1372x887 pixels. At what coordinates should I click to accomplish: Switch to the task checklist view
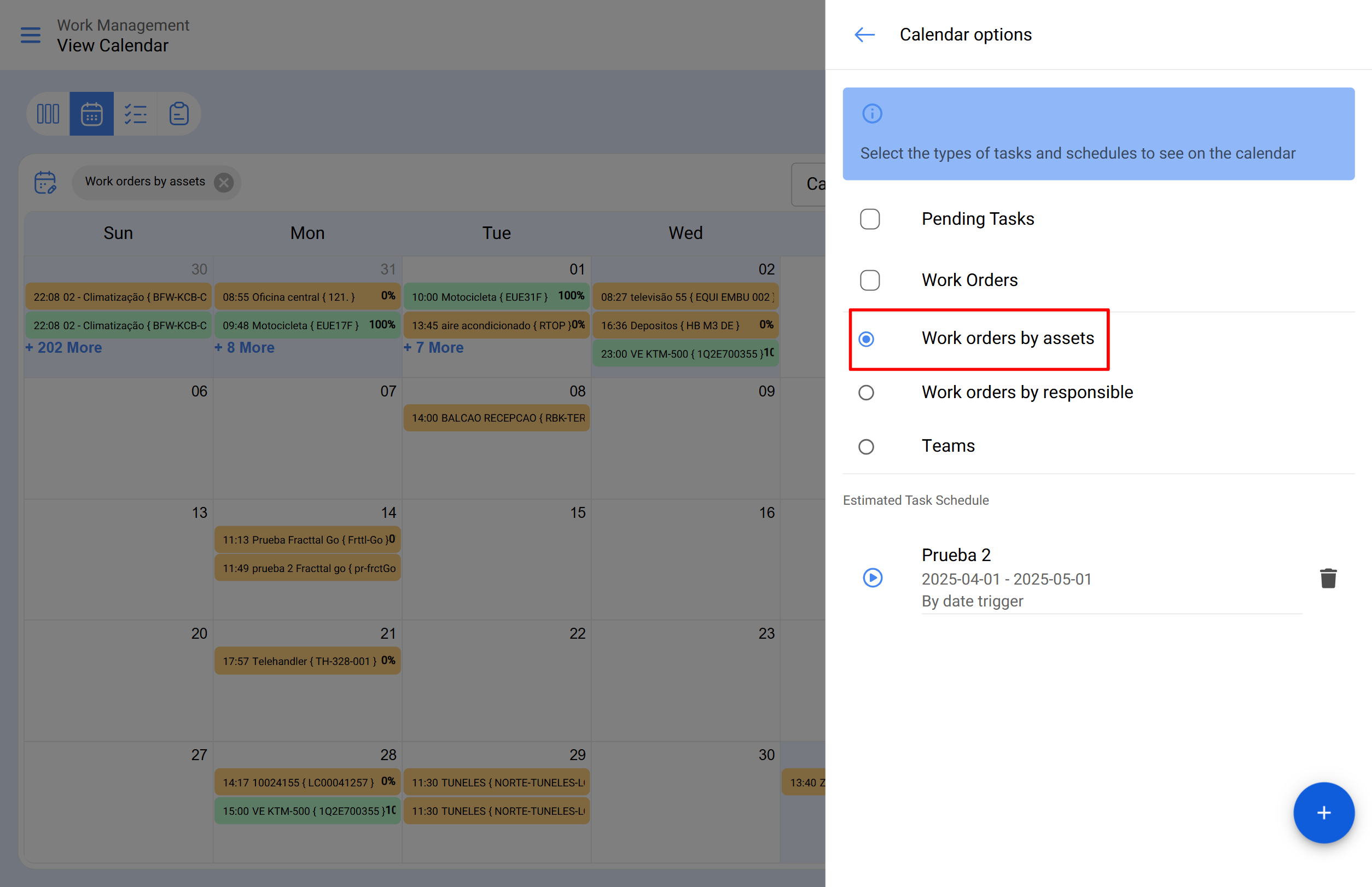point(136,114)
